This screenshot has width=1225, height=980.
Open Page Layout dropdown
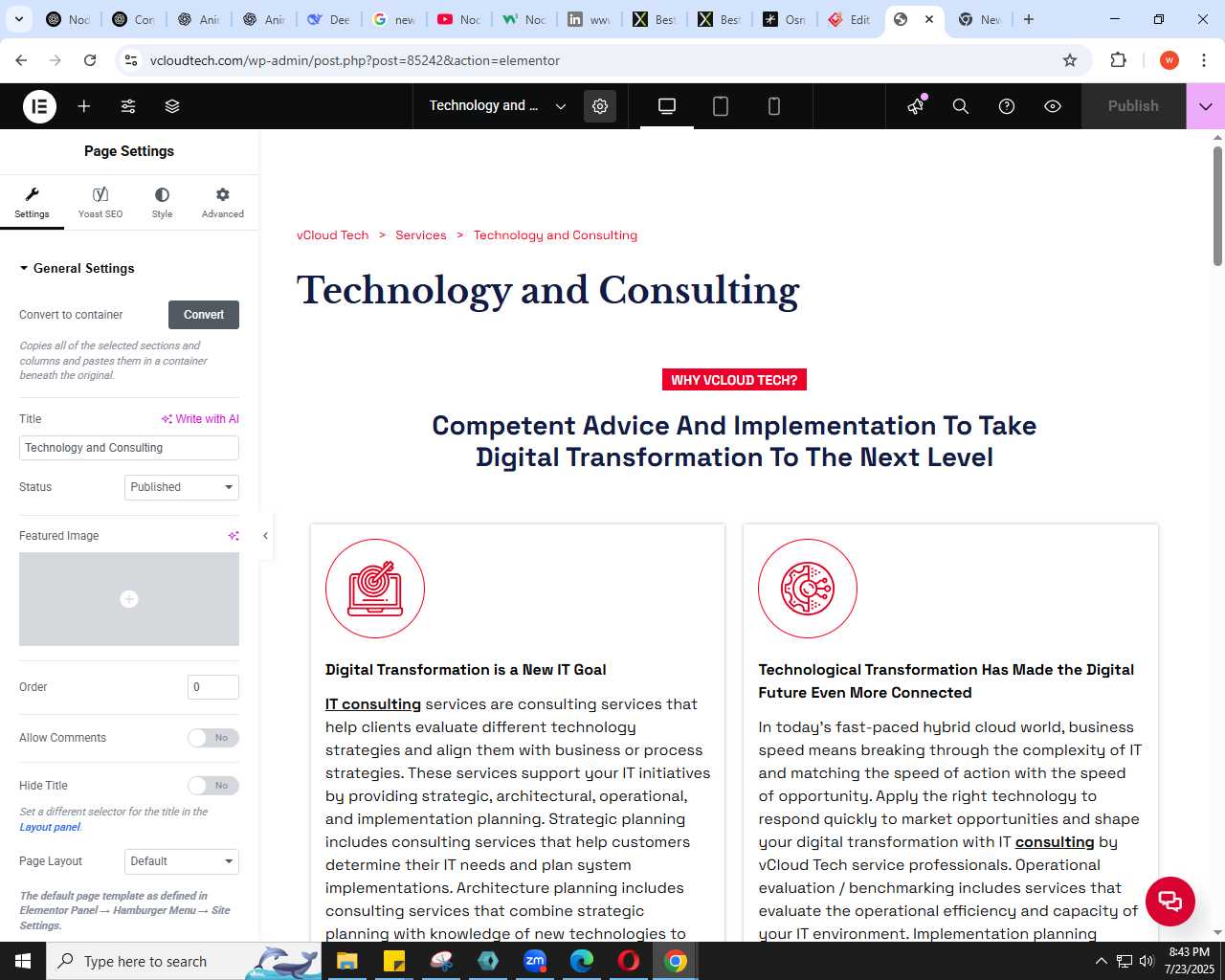click(182, 861)
